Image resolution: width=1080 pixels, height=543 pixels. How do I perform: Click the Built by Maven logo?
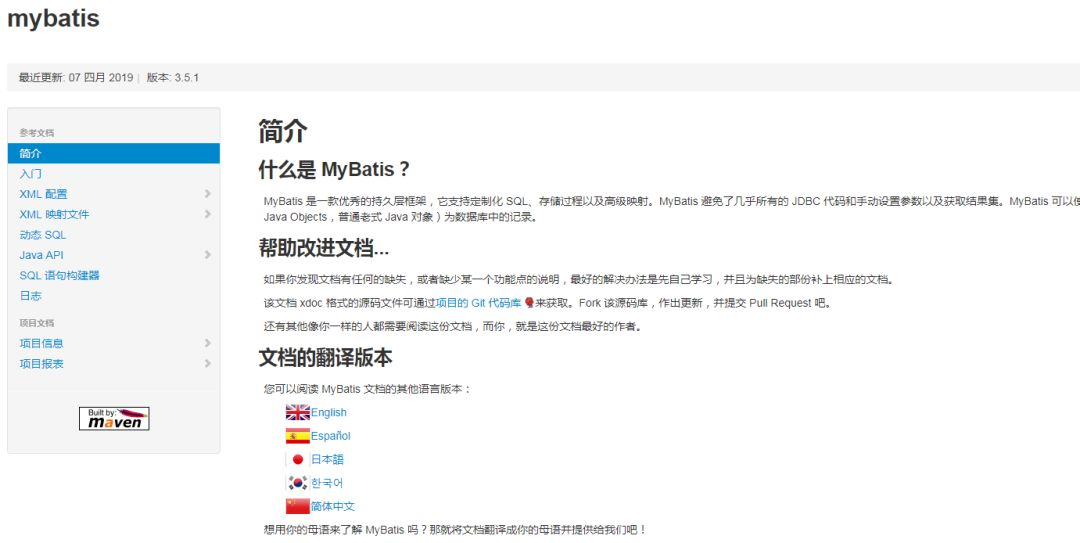(x=114, y=418)
